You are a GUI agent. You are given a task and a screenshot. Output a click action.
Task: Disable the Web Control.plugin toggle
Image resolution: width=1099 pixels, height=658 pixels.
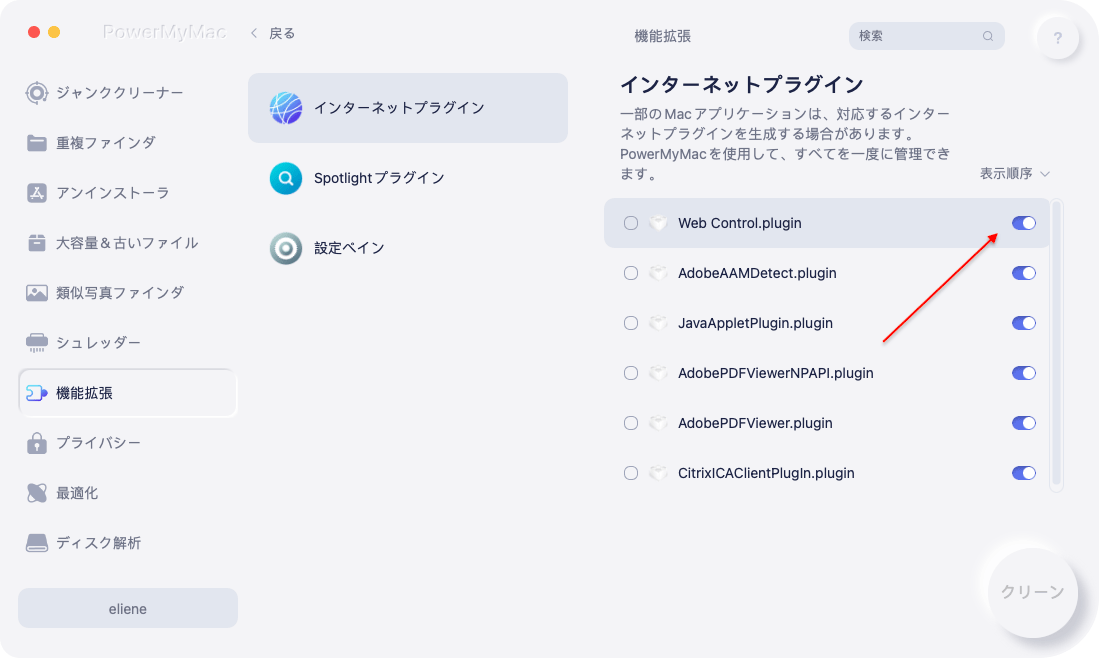(1023, 223)
